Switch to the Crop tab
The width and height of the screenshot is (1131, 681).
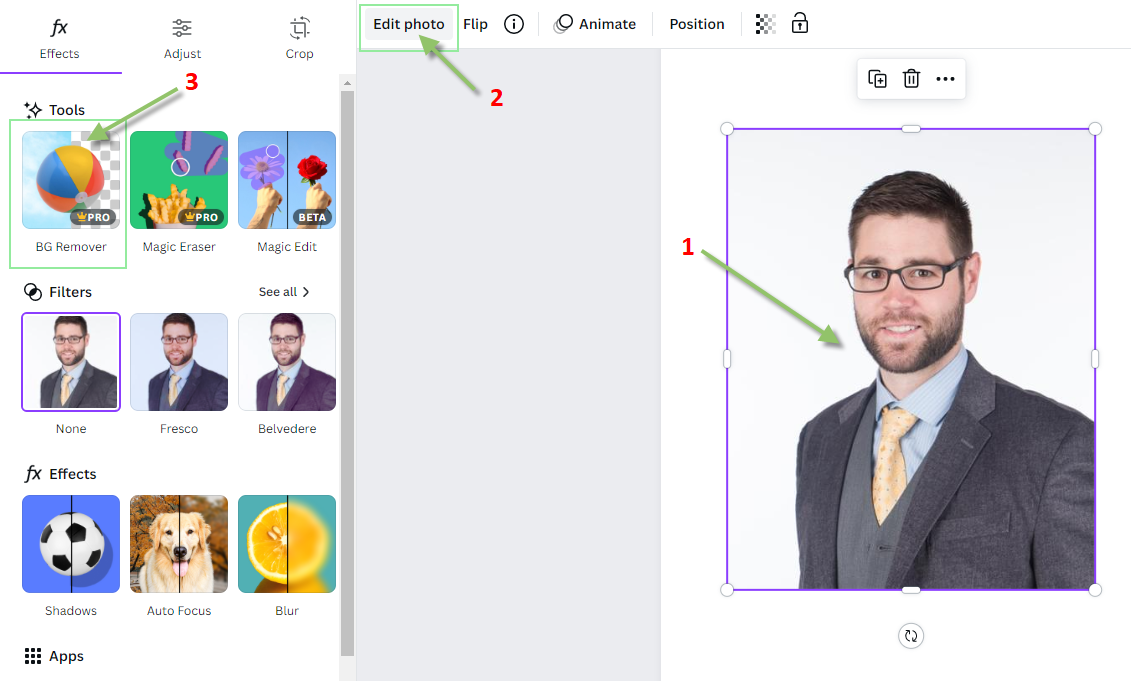pos(299,35)
